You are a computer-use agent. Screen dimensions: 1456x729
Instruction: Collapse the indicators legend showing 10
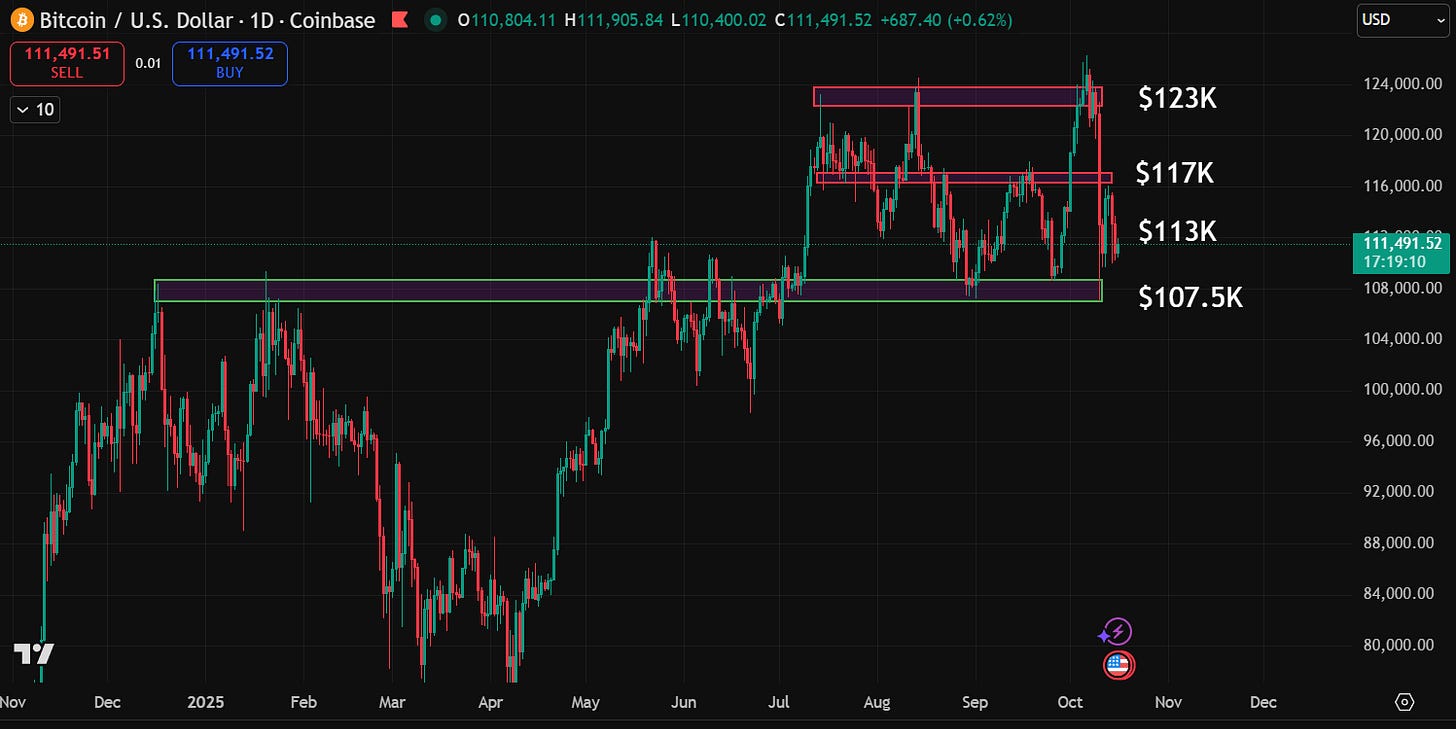35,110
